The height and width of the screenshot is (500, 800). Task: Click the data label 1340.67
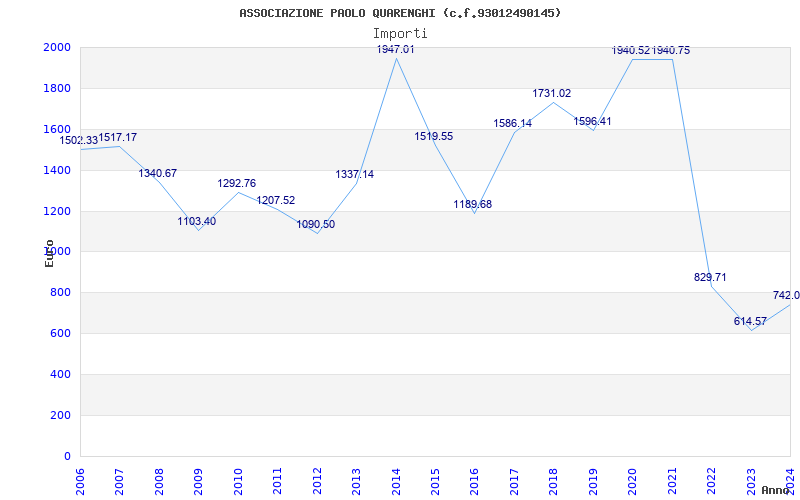157,173
